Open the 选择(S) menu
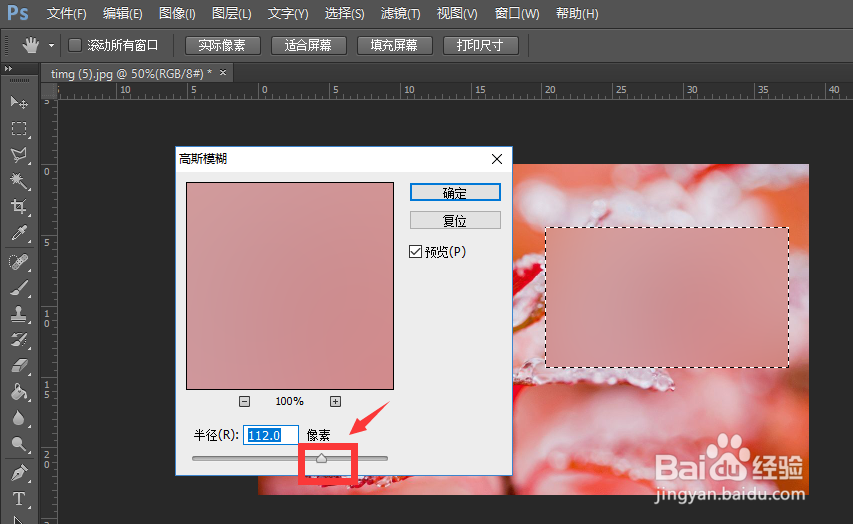The height and width of the screenshot is (524, 853). pos(344,14)
